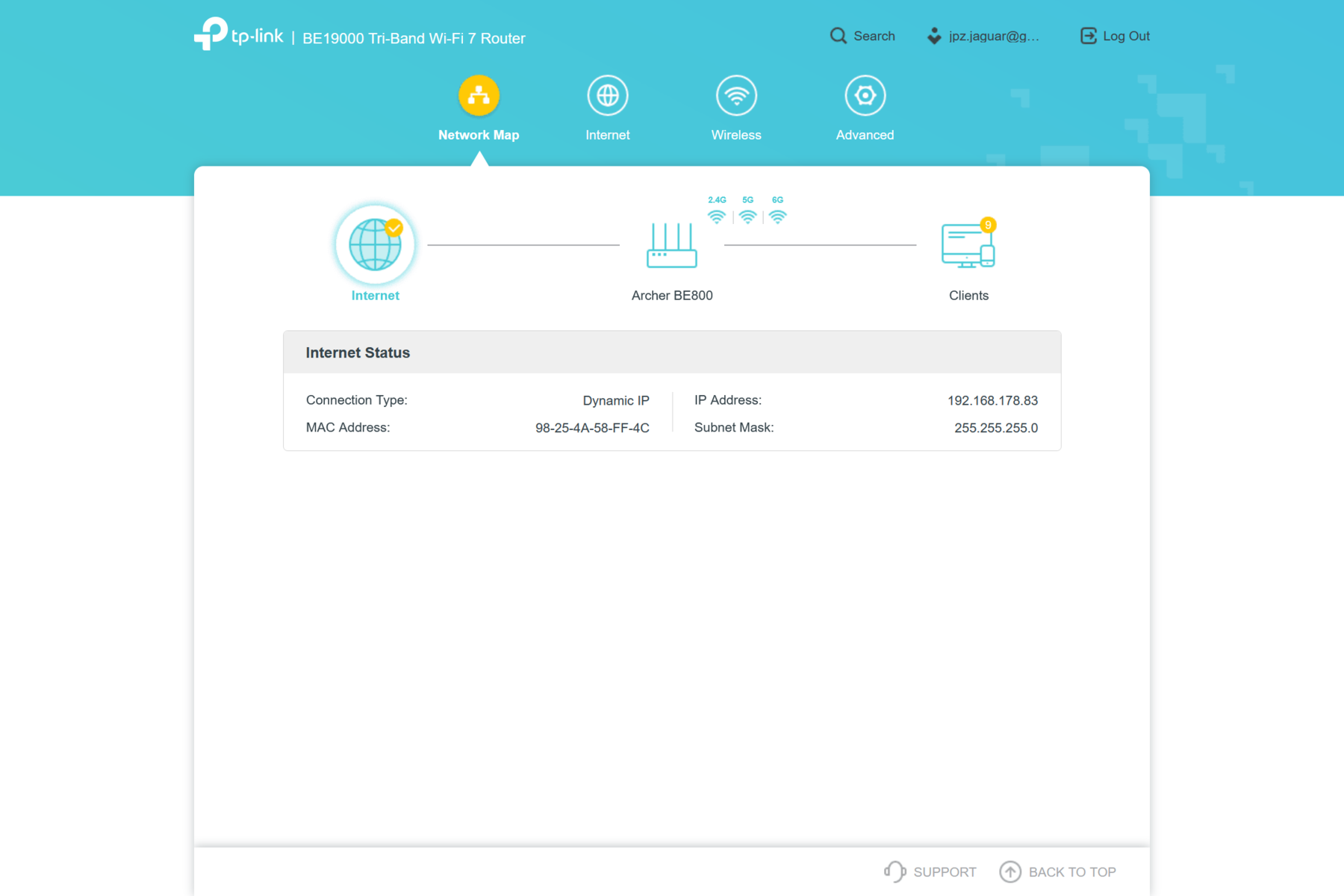This screenshot has height=896, width=1344.
Task: Select the Internet globe in network map
Action: (375, 245)
